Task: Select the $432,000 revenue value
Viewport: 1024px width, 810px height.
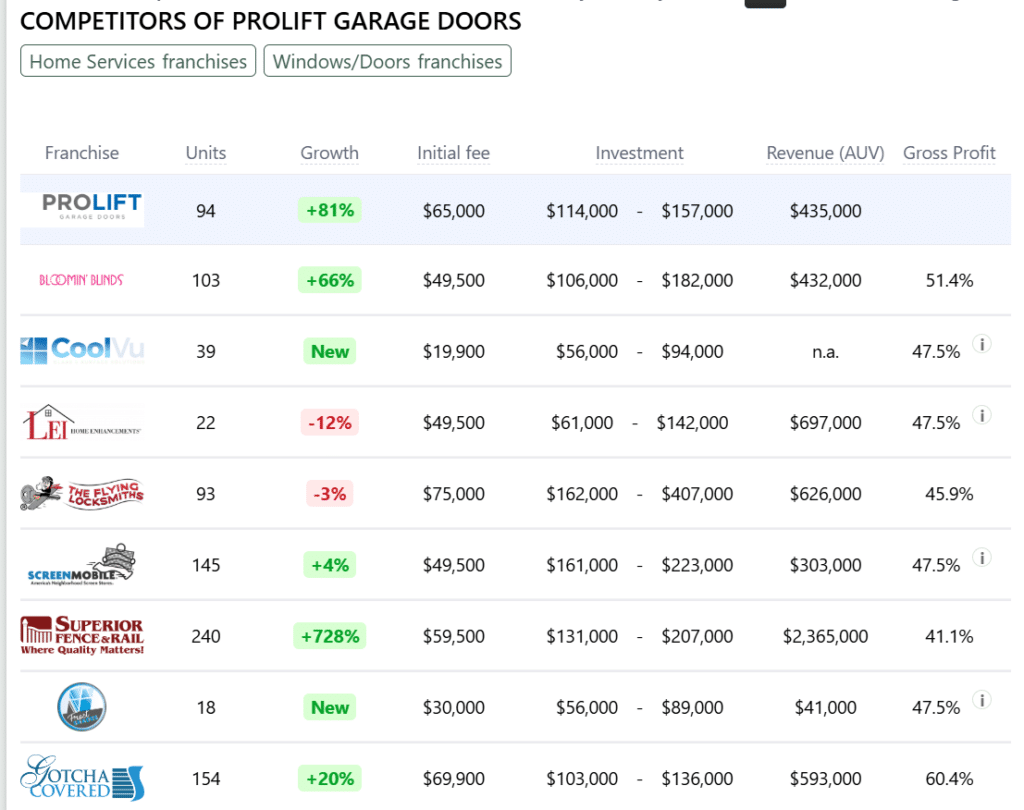Action: [x=825, y=280]
